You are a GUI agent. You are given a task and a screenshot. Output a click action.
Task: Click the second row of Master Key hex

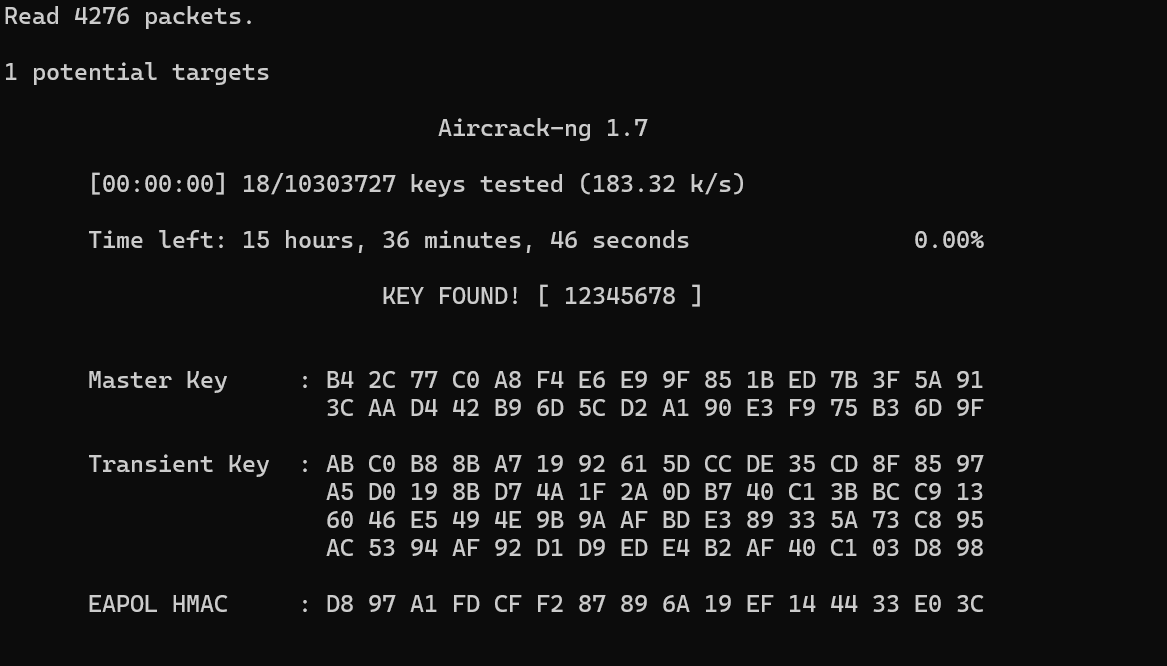click(654, 409)
